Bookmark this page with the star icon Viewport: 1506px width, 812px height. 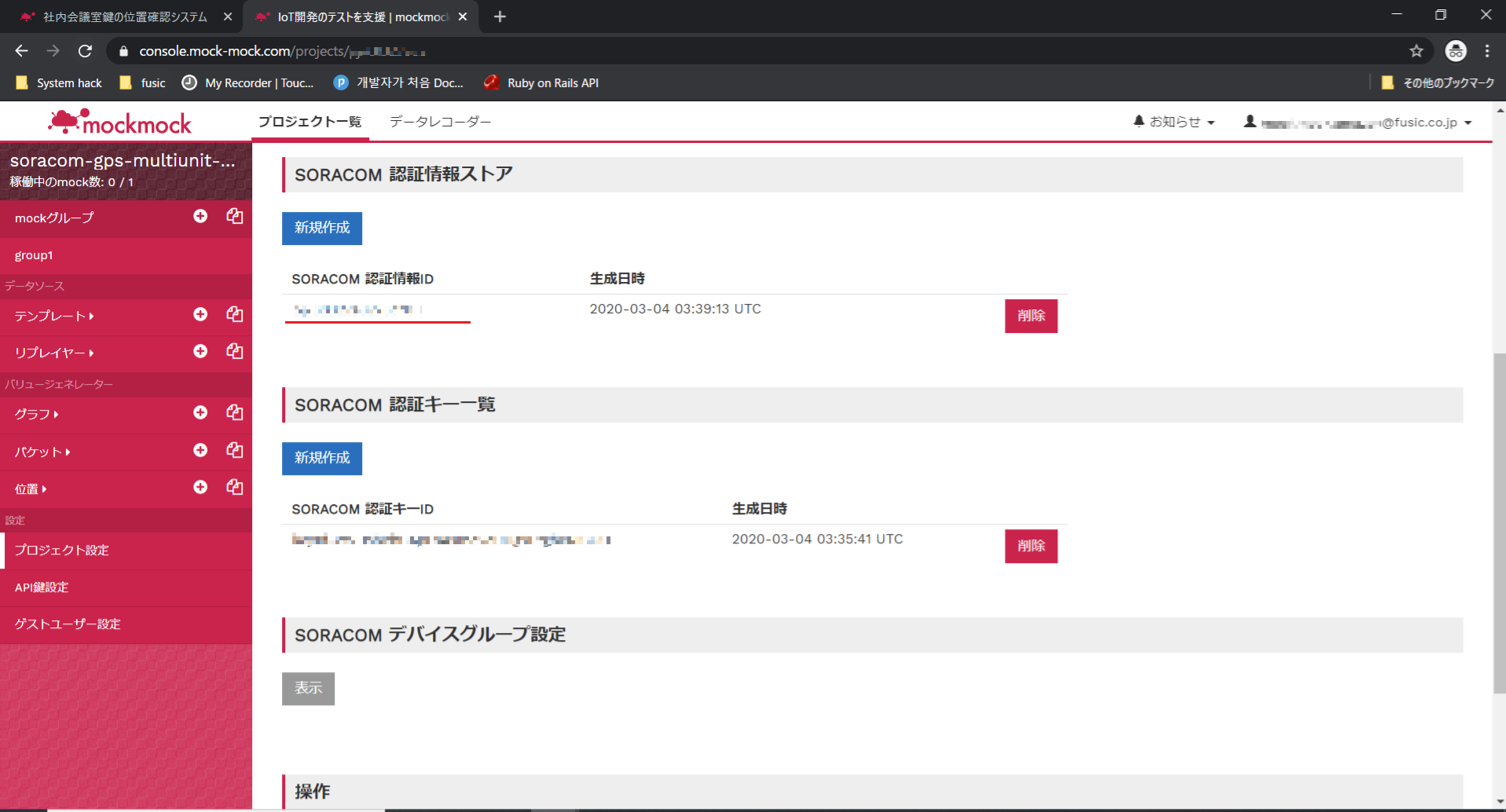point(1416,51)
